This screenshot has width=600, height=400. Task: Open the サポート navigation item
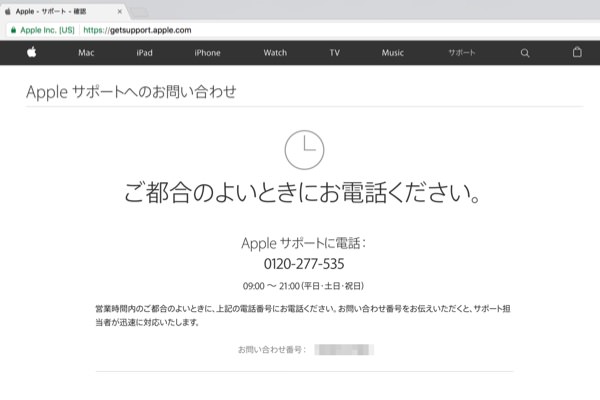(461, 52)
